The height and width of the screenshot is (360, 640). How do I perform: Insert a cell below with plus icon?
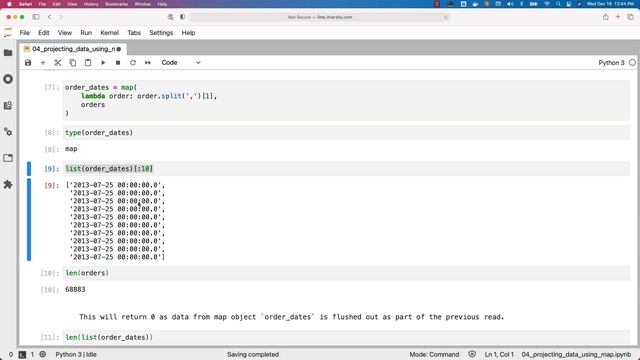[x=43, y=62]
